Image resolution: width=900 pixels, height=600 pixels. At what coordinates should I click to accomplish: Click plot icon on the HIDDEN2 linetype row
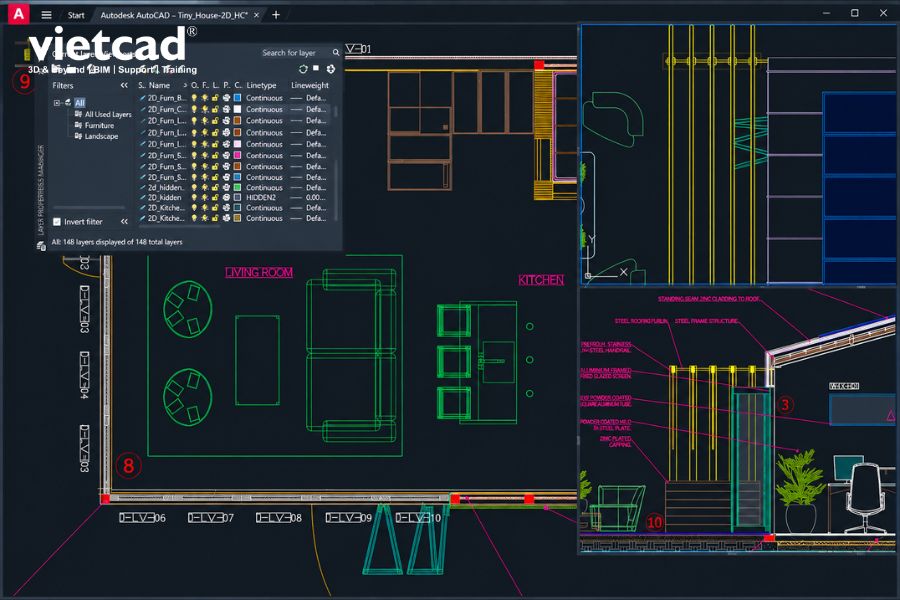[226, 198]
